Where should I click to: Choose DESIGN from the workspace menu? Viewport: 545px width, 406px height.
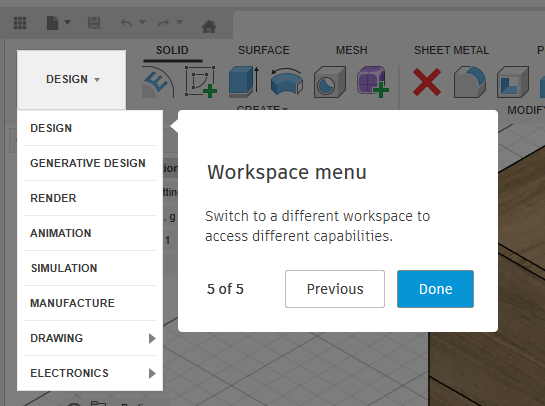tap(90, 128)
